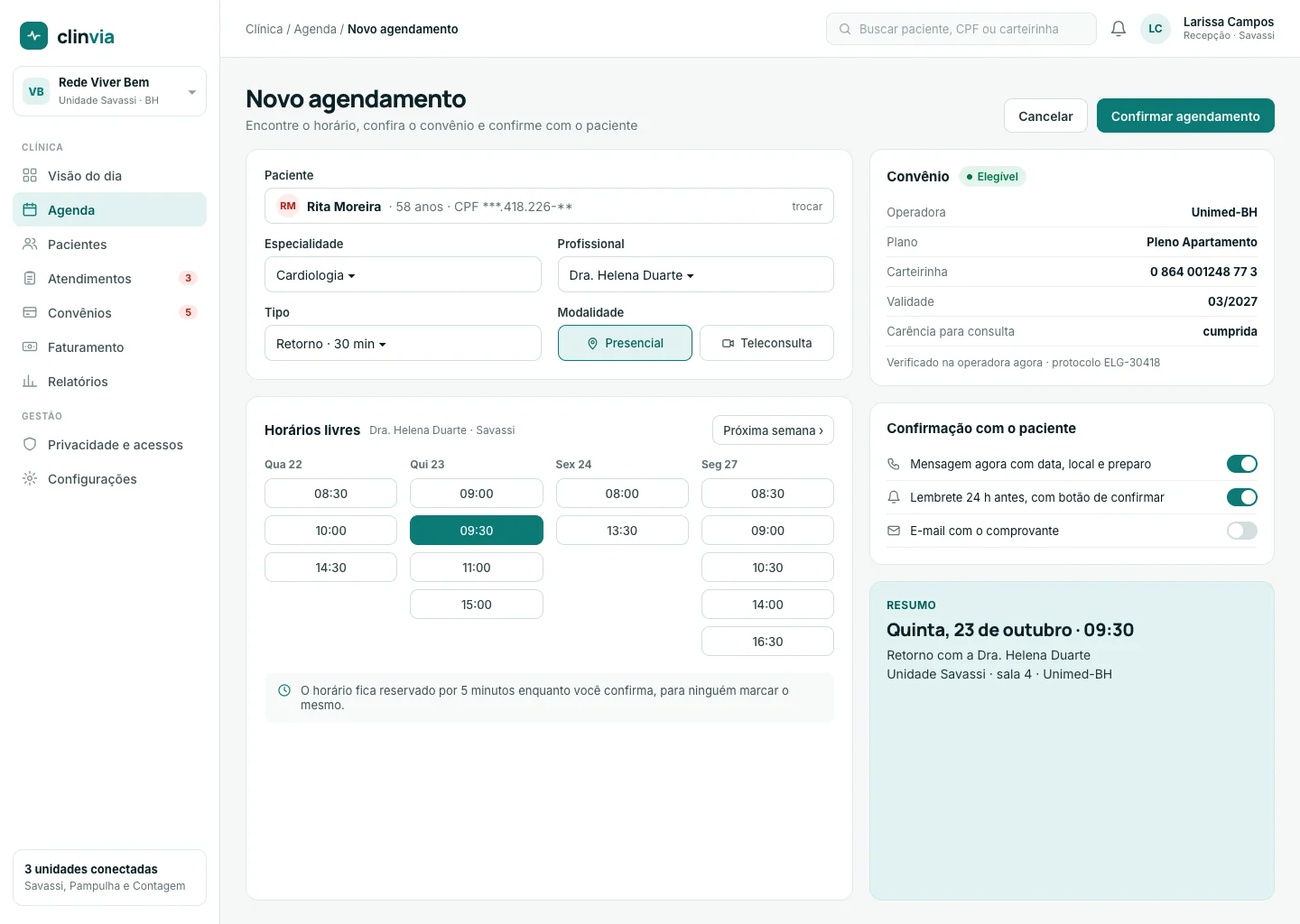The height and width of the screenshot is (924, 1300).
Task: Click the Faturamento money icon
Action: coord(30,346)
